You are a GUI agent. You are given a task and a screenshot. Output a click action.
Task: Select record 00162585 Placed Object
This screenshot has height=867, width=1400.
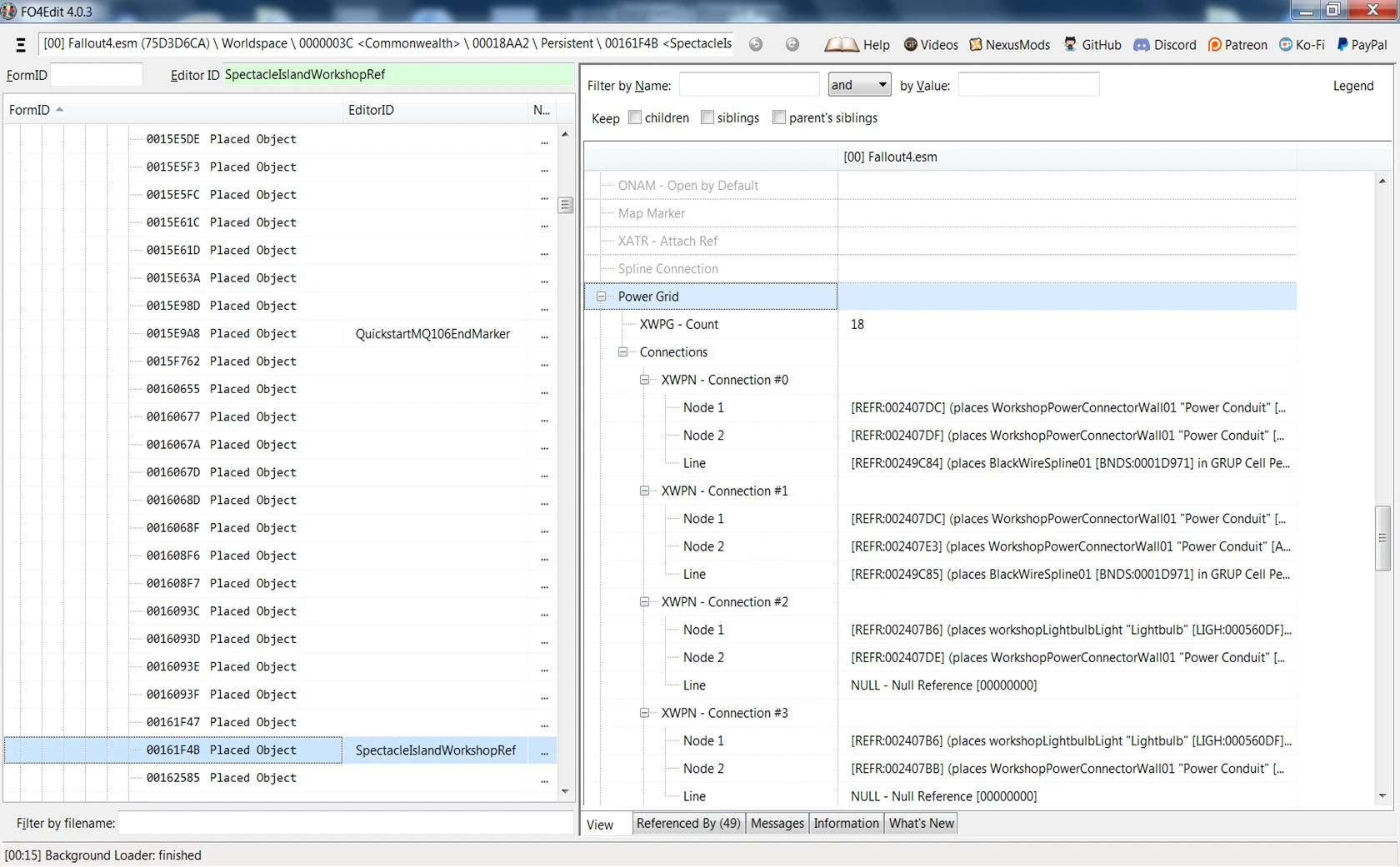280,778
